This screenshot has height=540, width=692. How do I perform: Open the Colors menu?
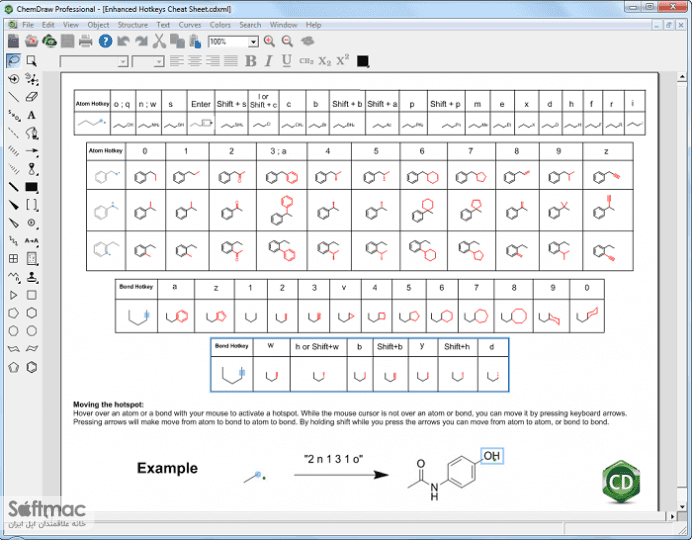tap(220, 25)
